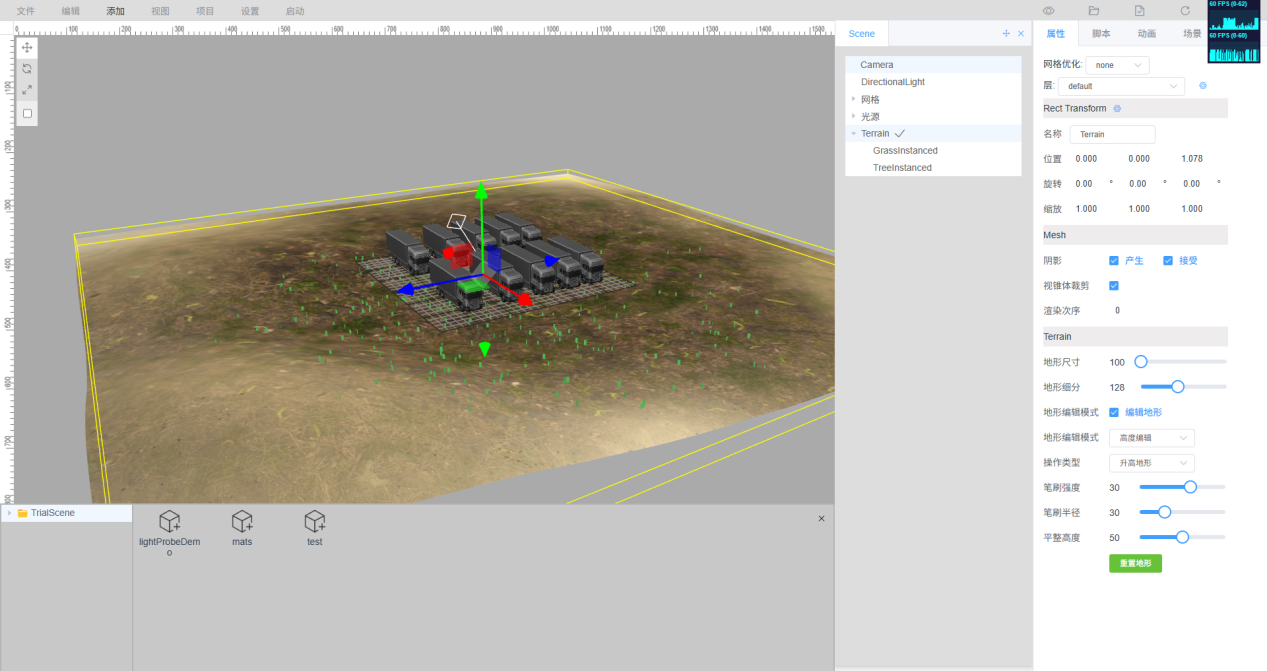Screen dimensions: 1267x671
Task: Click the green 重置地形 button
Action: (x=1135, y=564)
